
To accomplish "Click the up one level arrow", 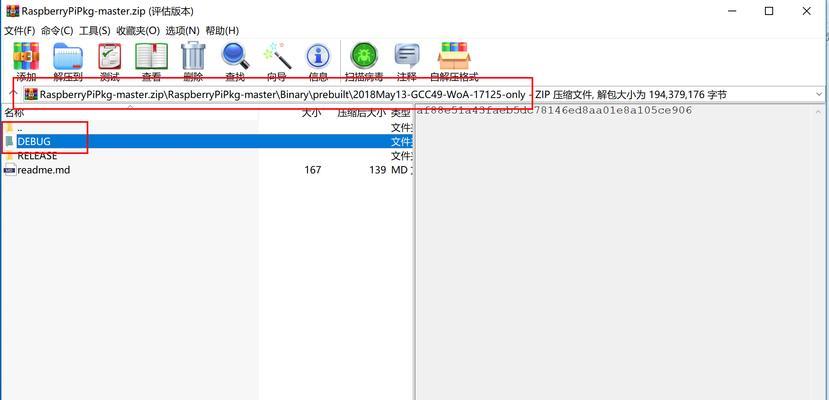I will click(x=14, y=95).
